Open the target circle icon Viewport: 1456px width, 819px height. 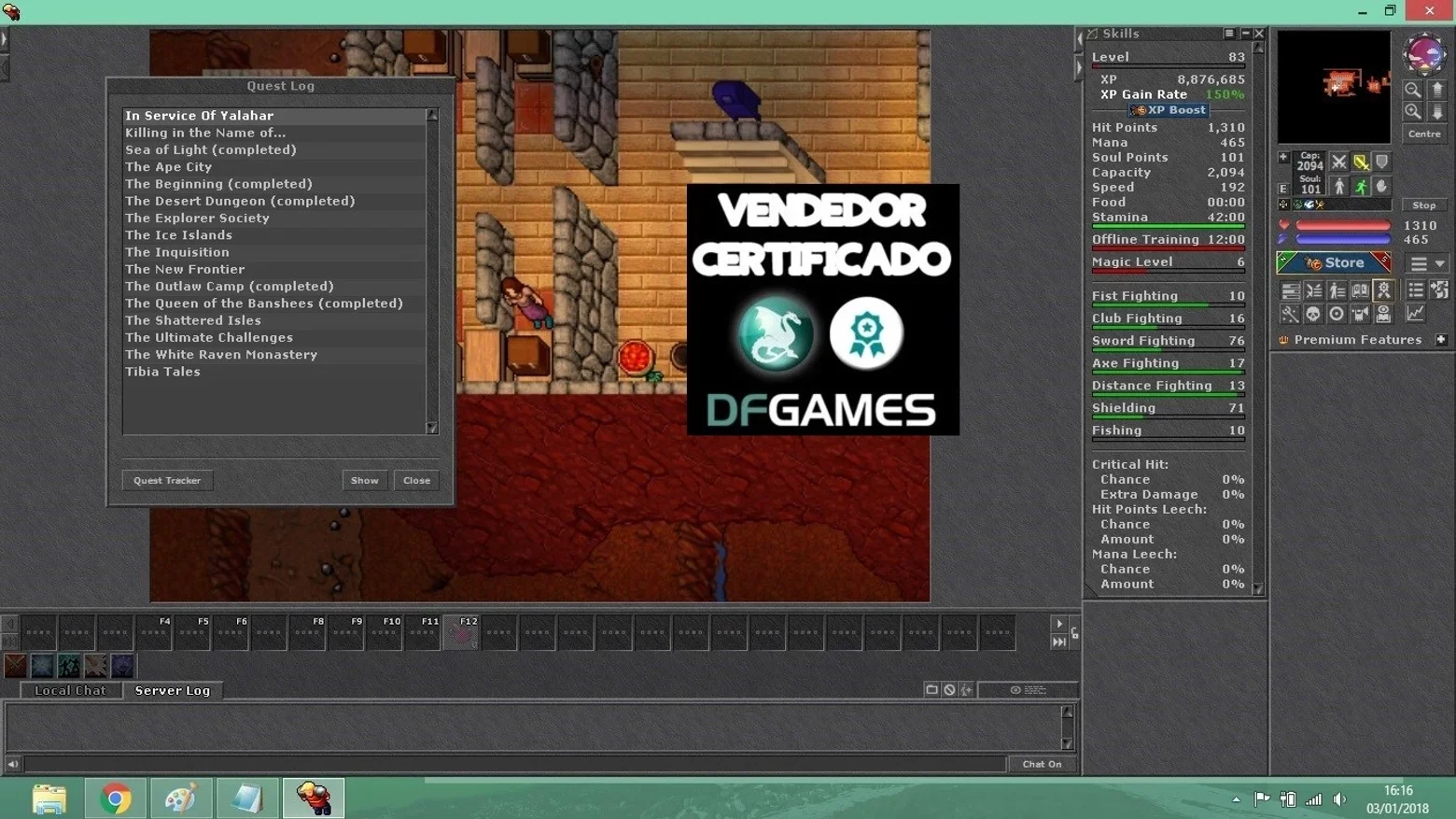(1337, 314)
